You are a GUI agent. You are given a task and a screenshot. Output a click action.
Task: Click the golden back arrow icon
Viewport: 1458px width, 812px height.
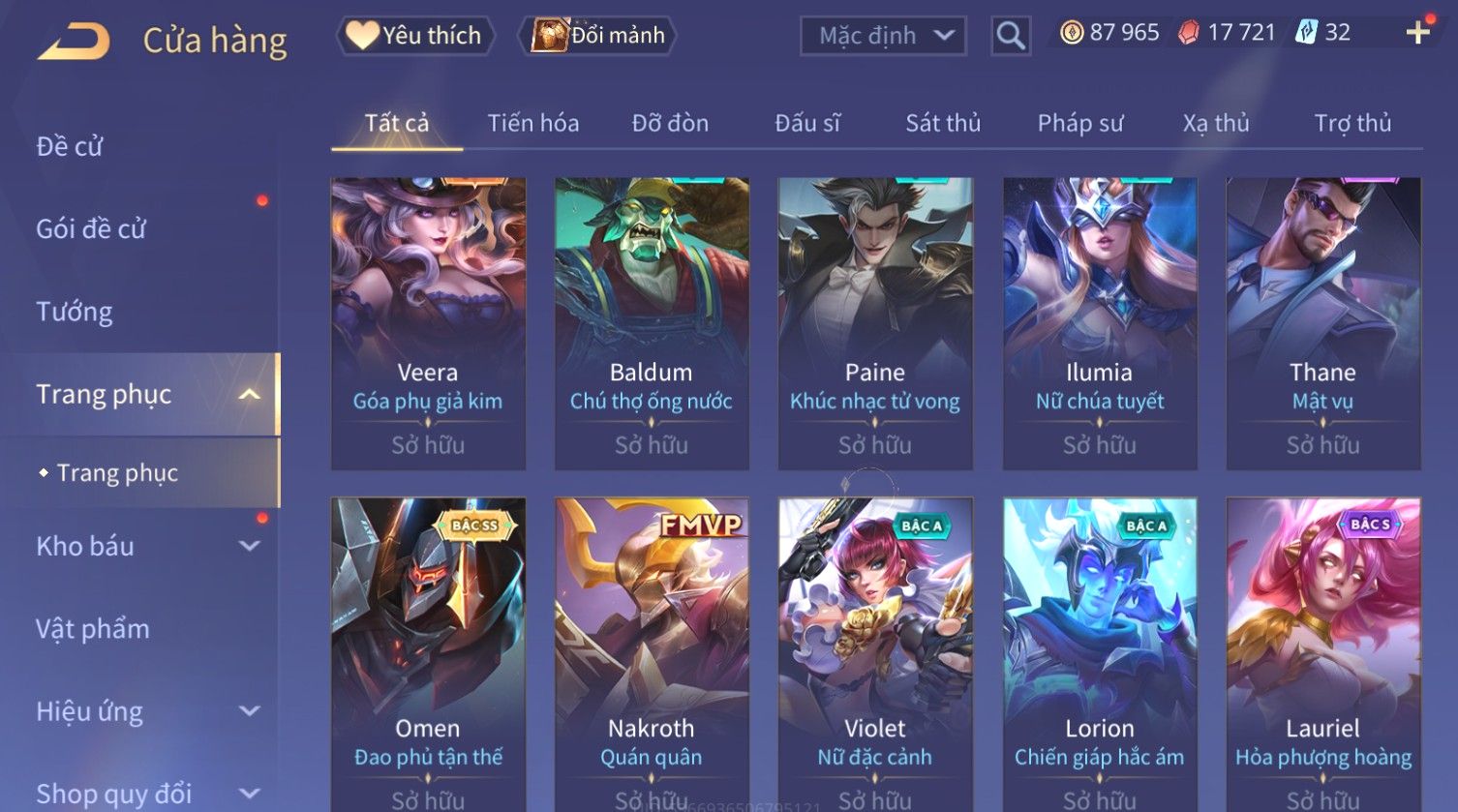click(x=74, y=41)
